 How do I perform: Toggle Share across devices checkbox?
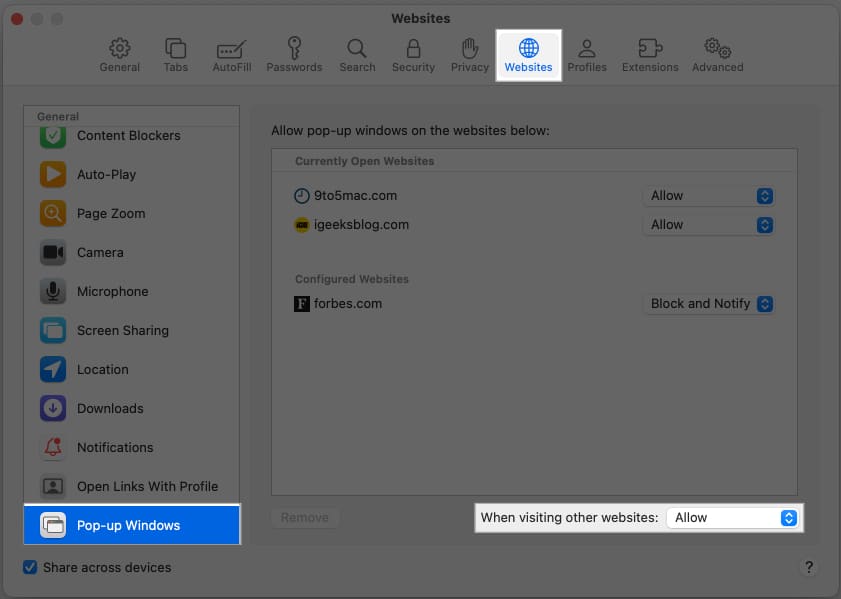tap(30, 567)
